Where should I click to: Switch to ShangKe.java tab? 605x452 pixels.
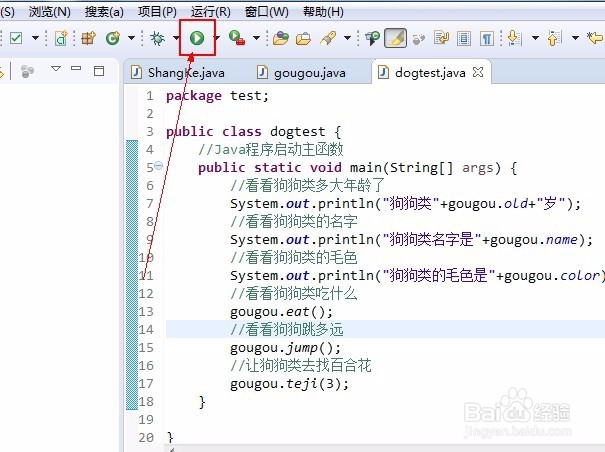[x=178, y=72]
